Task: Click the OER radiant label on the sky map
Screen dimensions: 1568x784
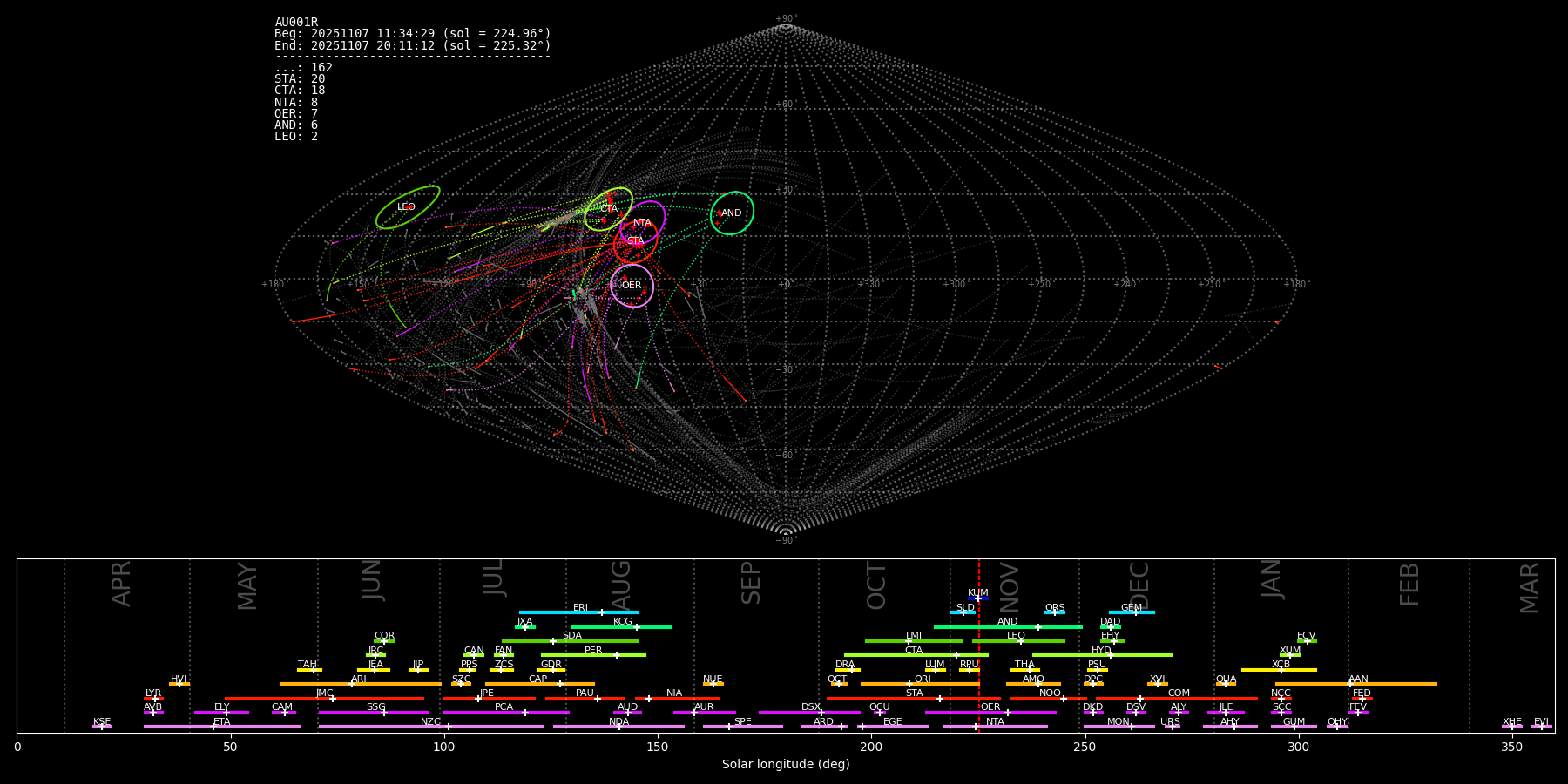Action: (x=632, y=286)
